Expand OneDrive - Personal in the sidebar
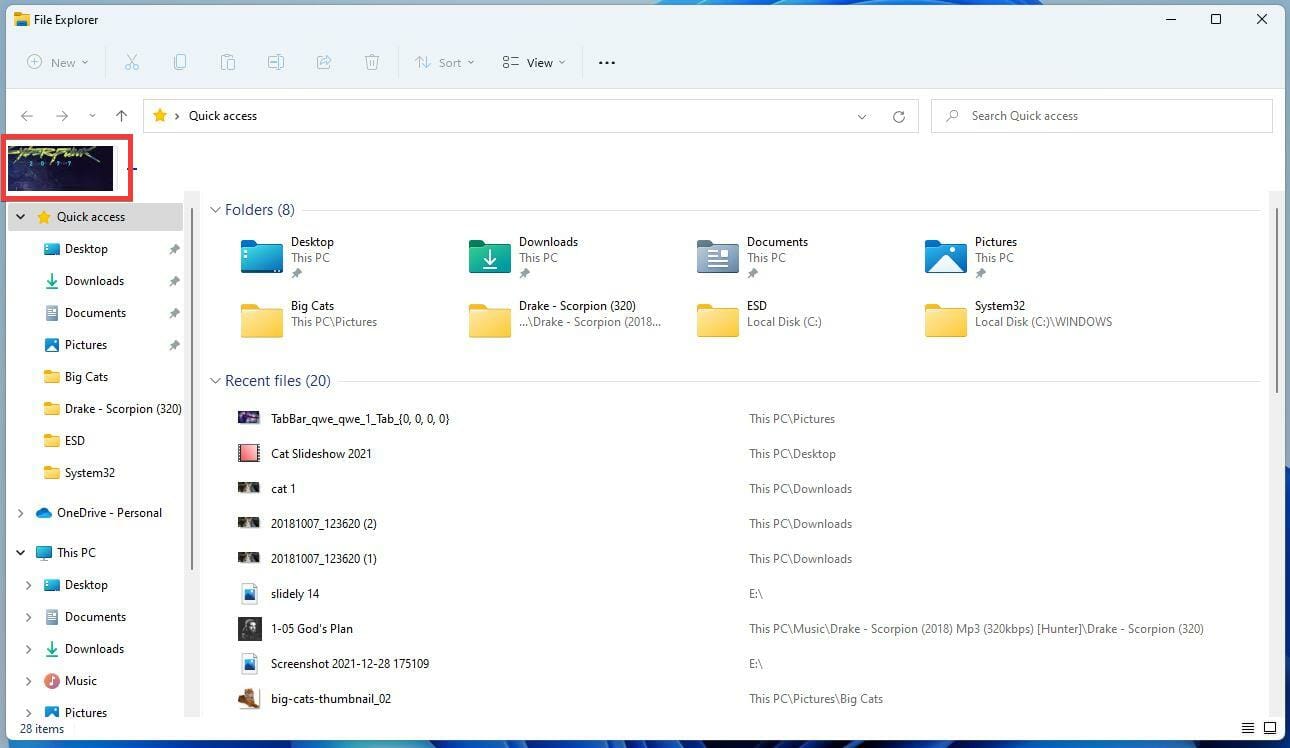The width and height of the screenshot is (1290, 748). (21, 512)
